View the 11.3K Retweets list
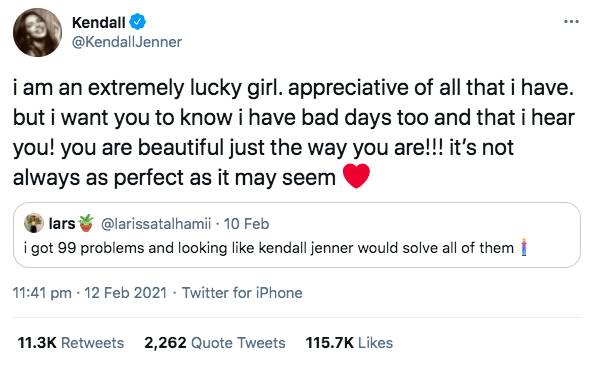 pos(71,343)
